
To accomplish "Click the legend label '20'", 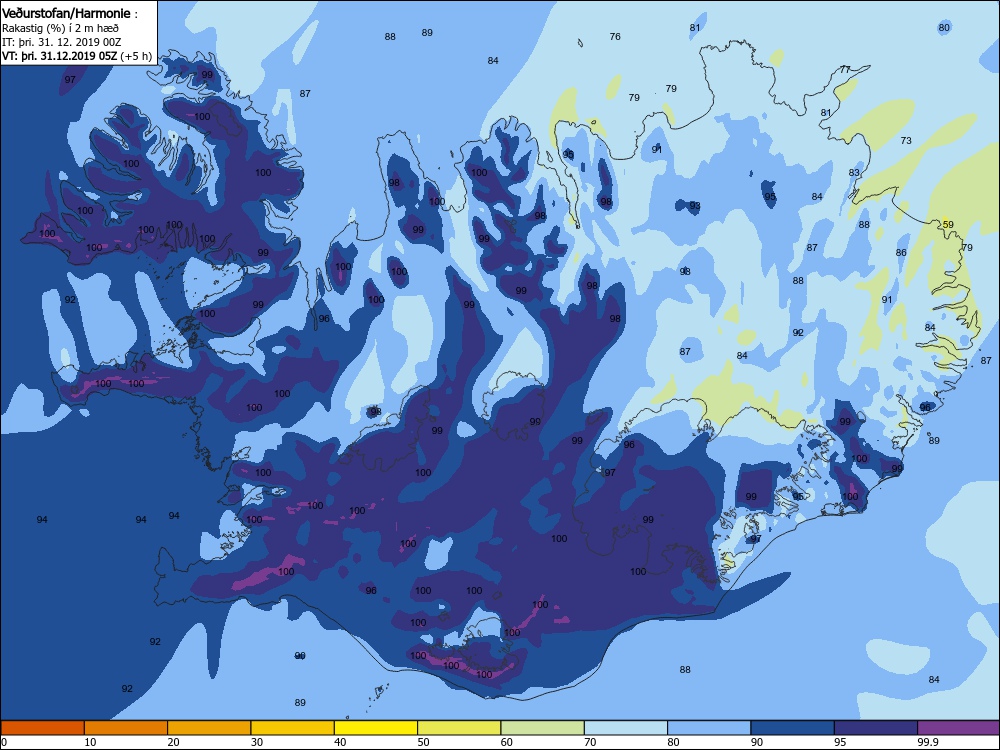I will pos(173,742).
